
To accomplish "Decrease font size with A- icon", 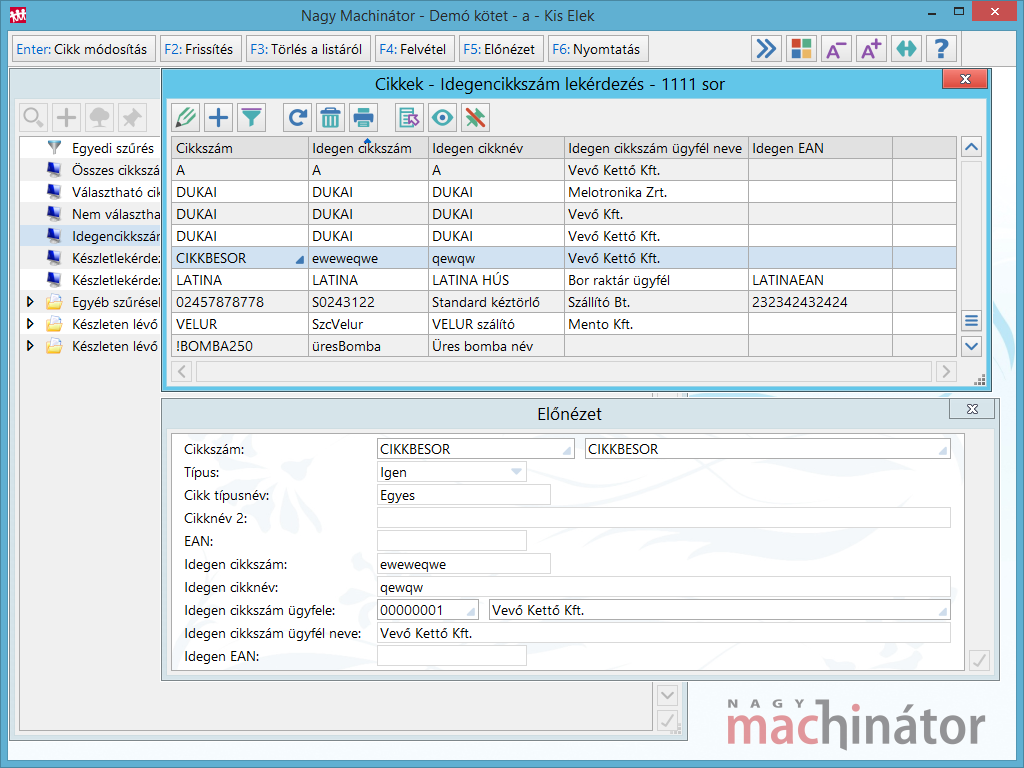I will click(836, 49).
